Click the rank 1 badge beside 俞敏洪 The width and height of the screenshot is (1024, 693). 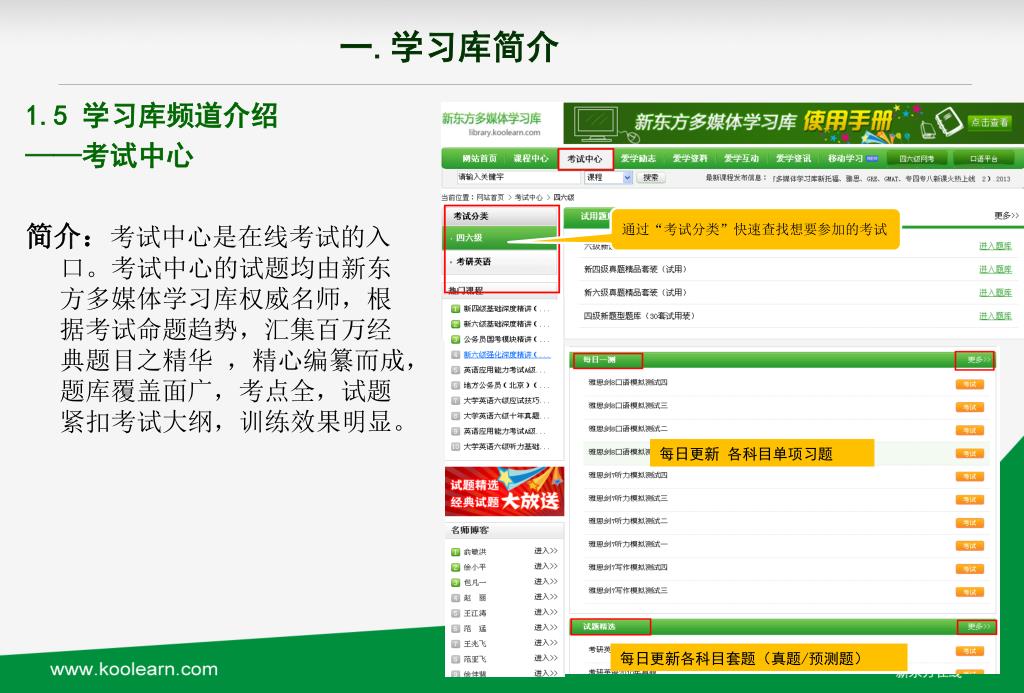coord(456,552)
